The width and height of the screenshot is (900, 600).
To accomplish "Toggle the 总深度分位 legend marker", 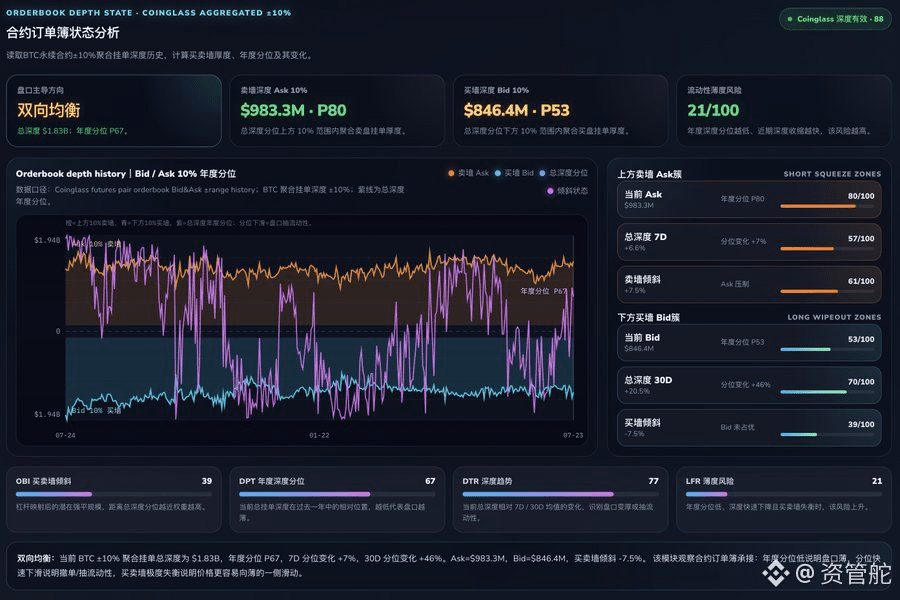I will pyautogui.click(x=542, y=173).
